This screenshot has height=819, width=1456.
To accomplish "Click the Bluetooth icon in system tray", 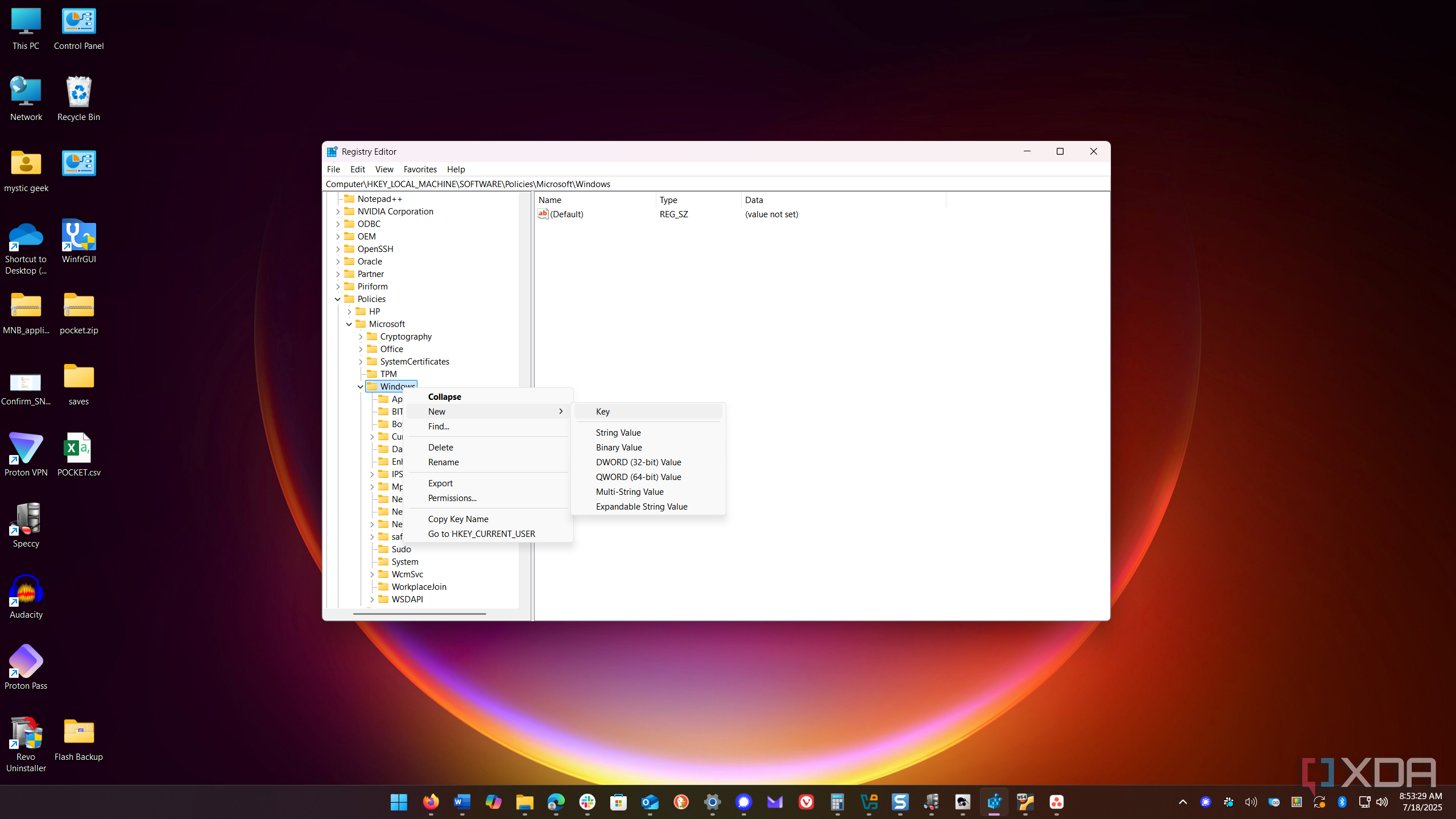I will click(1342, 802).
